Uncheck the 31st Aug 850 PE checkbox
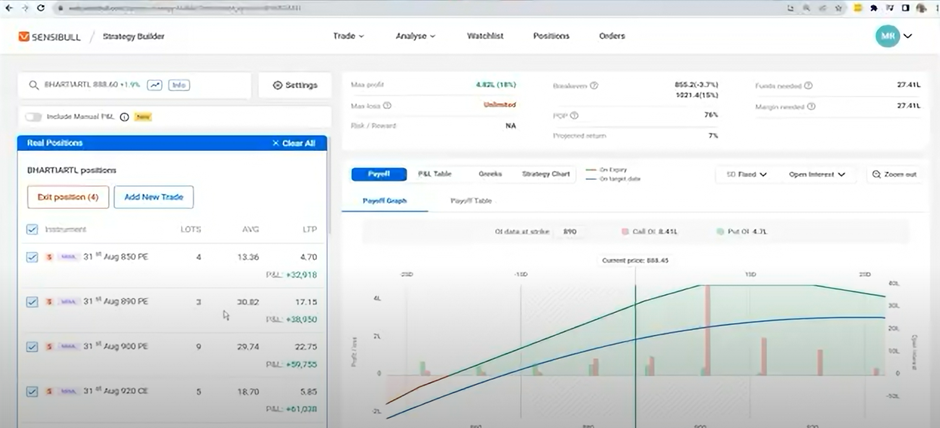The width and height of the screenshot is (940, 428). tap(32, 257)
